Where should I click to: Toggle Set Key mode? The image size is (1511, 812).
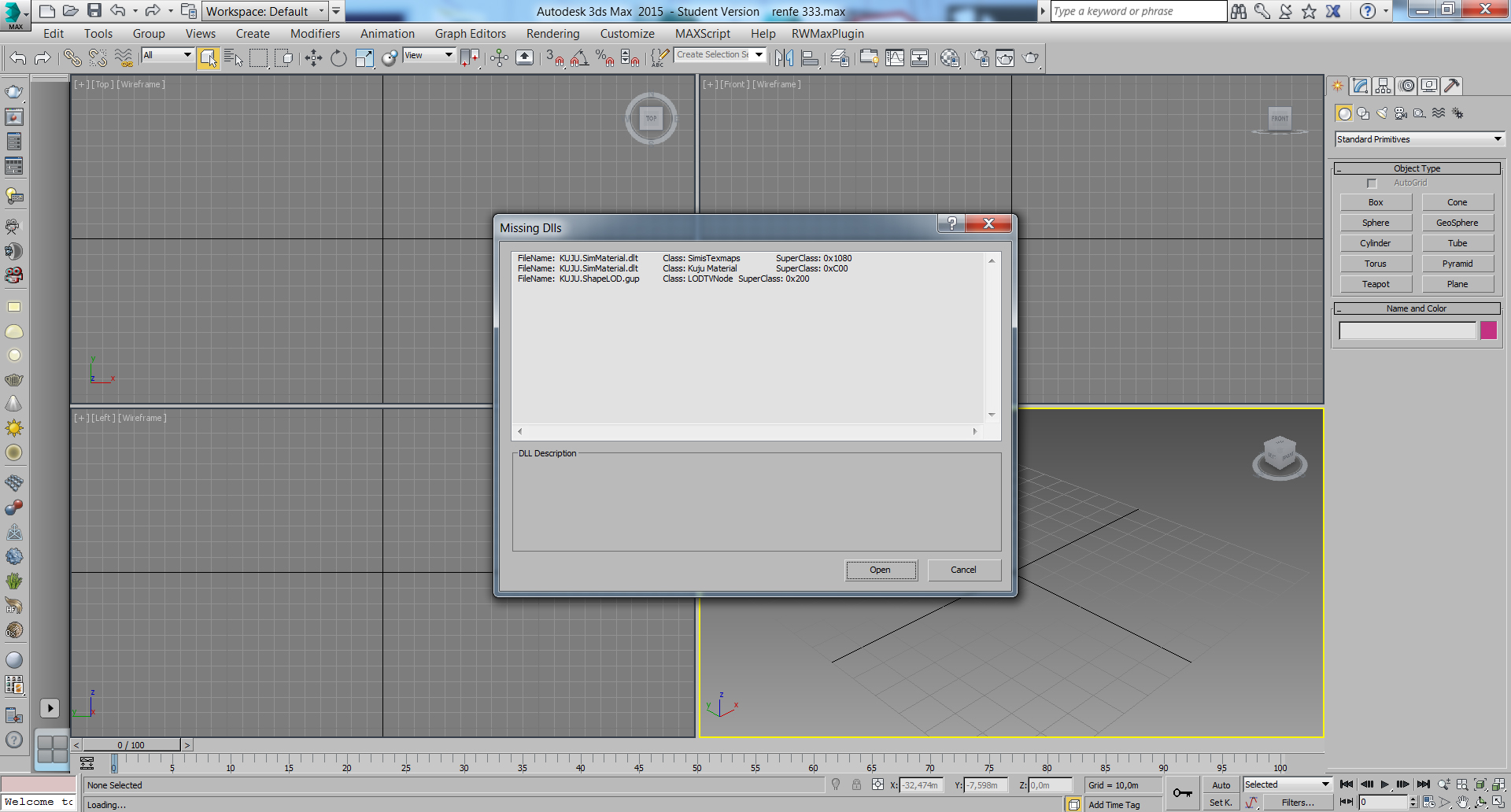[1221, 803]
